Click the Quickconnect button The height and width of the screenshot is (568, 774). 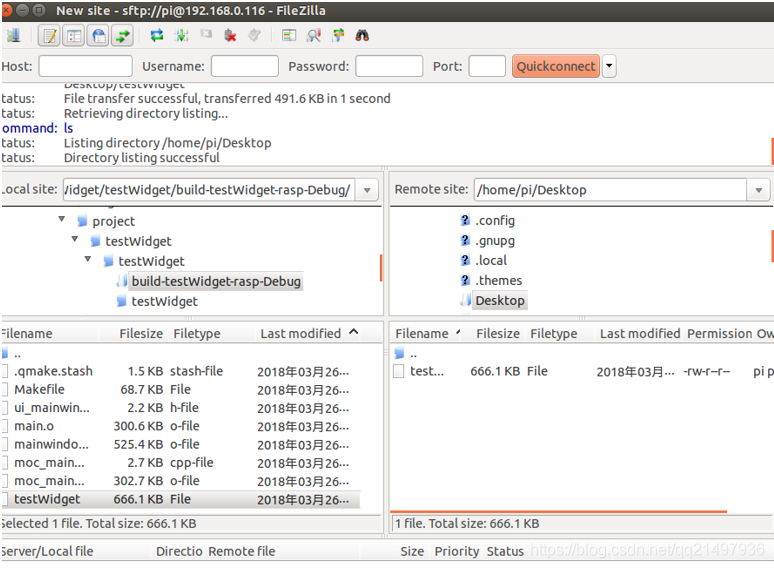pos(556,66)
